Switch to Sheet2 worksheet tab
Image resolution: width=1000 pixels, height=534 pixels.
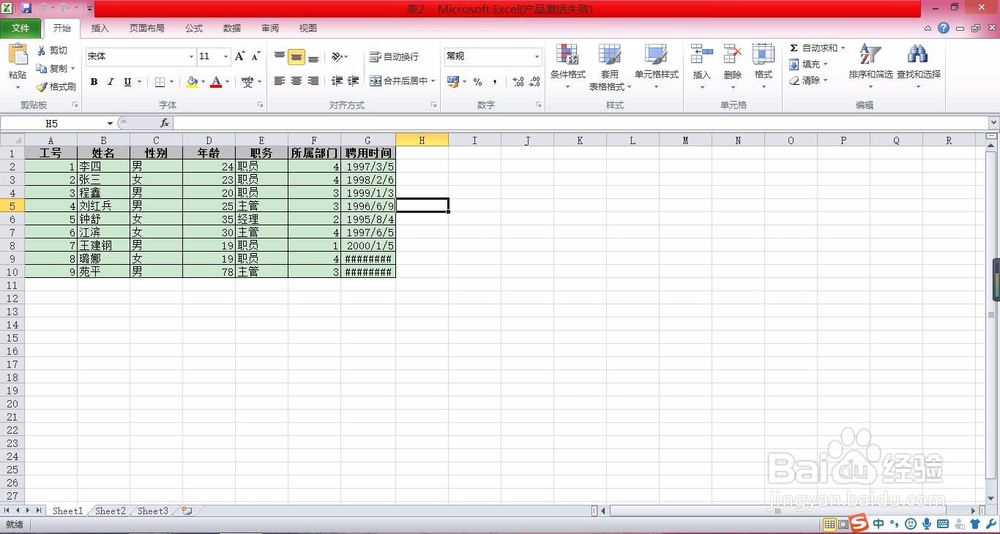(x=110, y=511)
